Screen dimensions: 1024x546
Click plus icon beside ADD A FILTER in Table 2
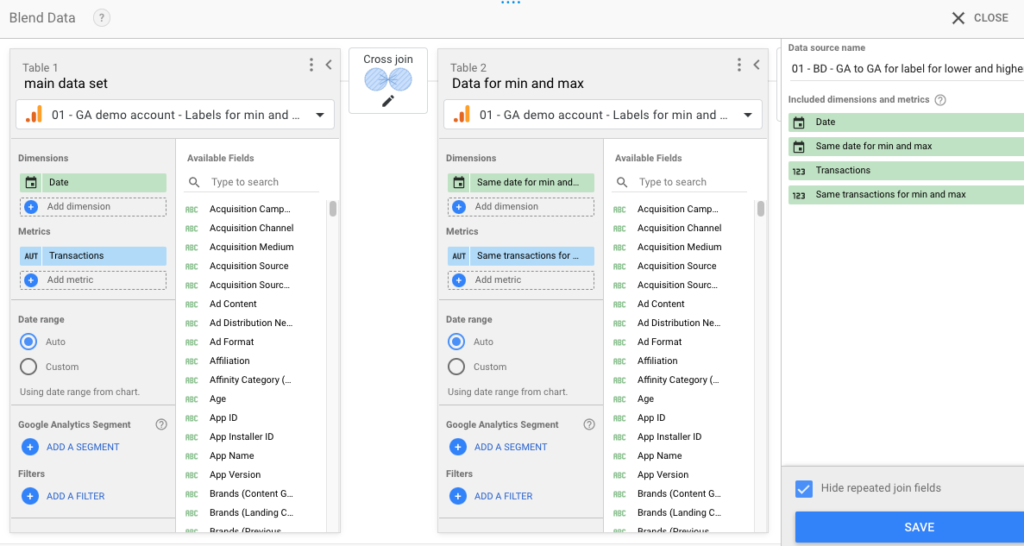457,496
